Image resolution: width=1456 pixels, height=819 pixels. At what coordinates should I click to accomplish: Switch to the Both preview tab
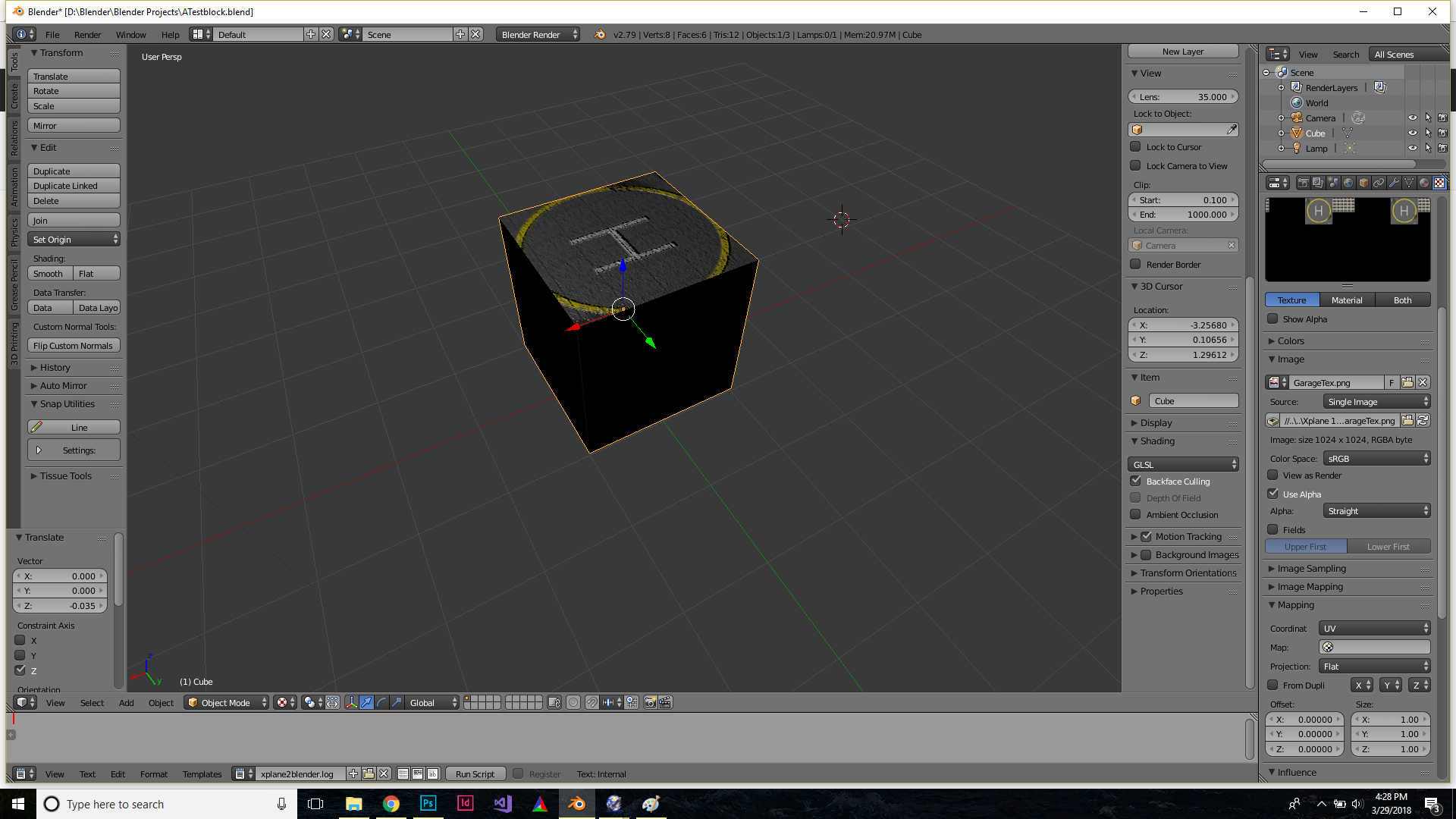pyautogui.click(x=1402, y=300)
